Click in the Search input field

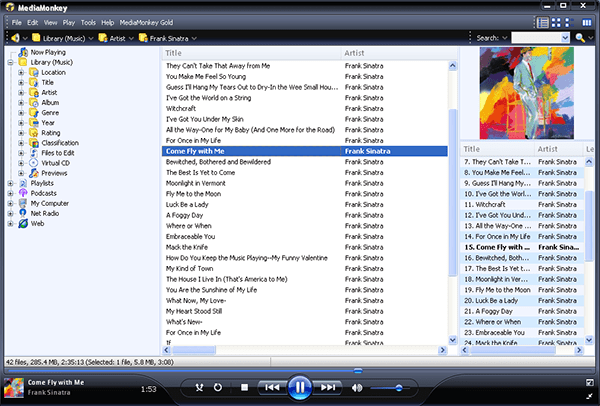(536, 38)
